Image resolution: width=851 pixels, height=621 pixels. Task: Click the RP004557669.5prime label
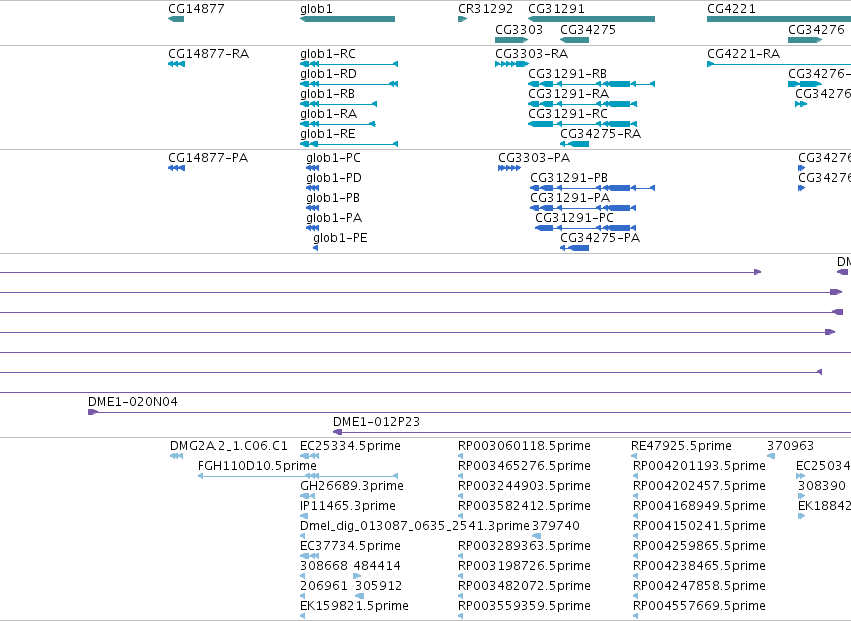700,606
